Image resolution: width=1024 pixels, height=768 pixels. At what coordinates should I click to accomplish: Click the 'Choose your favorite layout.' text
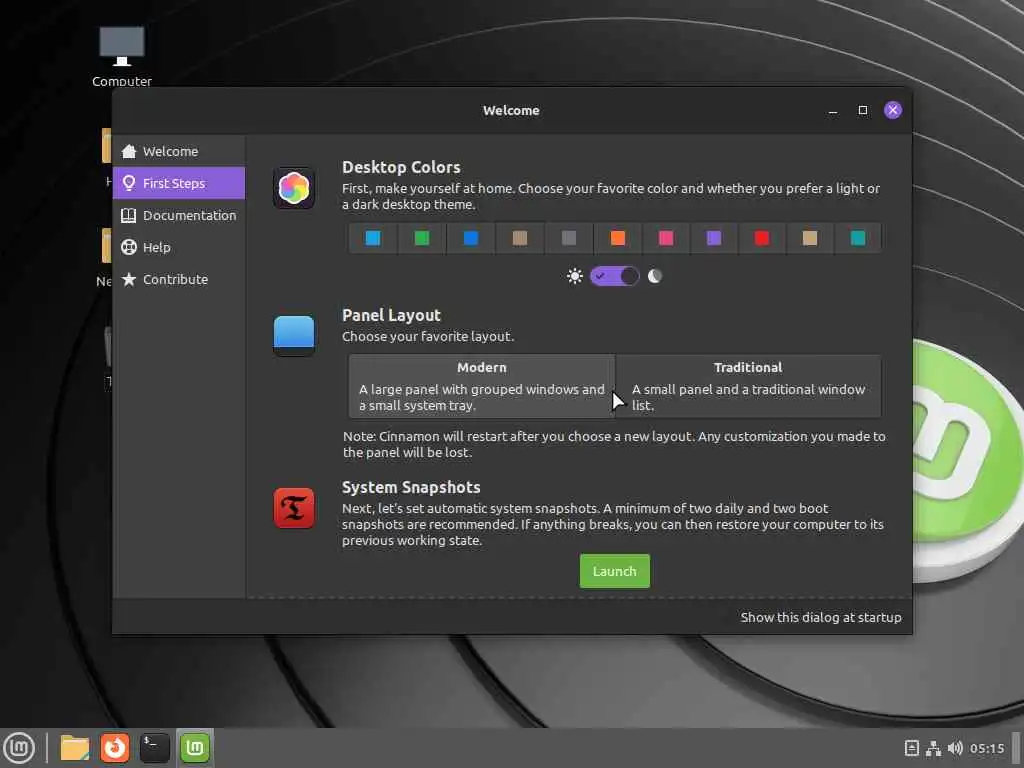[428, 336]
